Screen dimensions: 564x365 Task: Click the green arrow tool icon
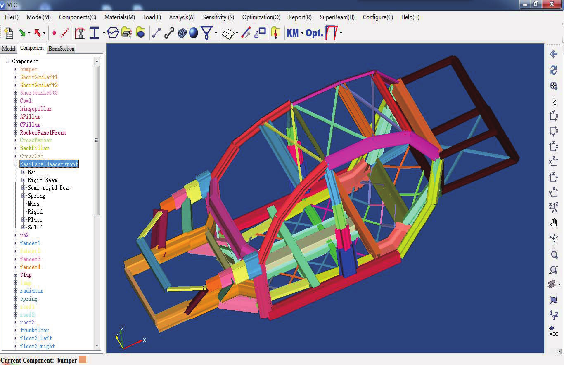(x=22, y=33)
